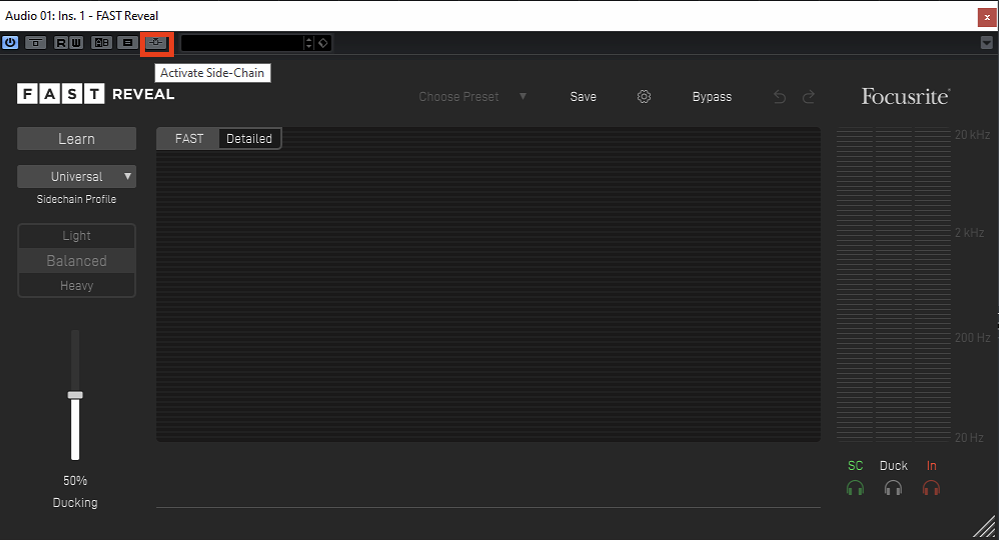Listen to input via red In headphones
Screen dimensions: 999x540
pyautogui.click(x=931, y=488)
